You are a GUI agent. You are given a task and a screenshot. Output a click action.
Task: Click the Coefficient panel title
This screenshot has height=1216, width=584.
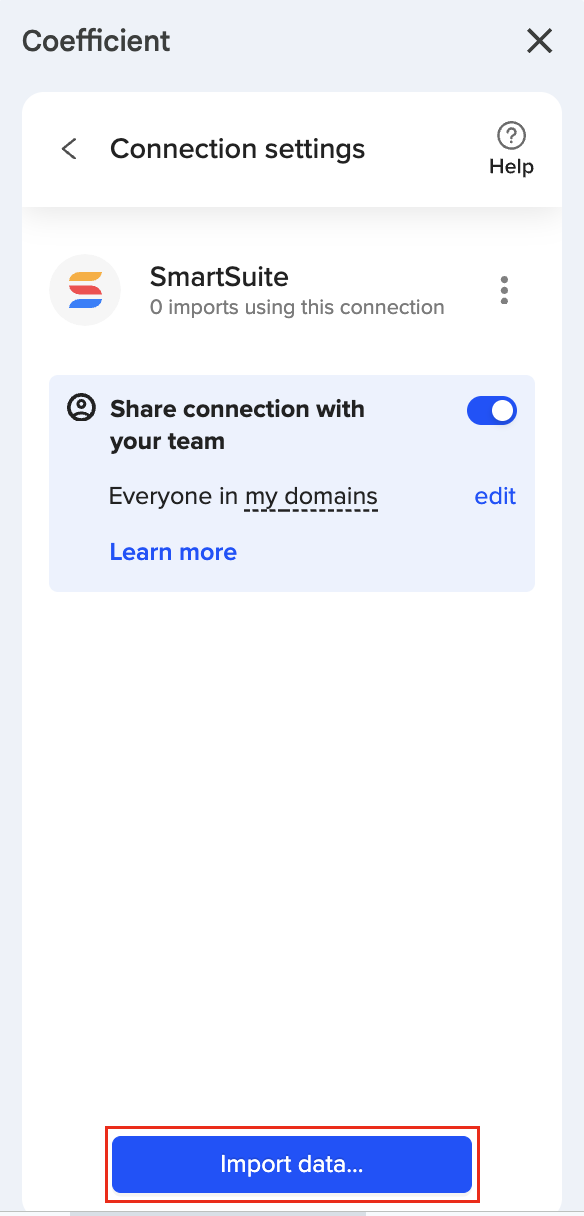coord(96,41)
